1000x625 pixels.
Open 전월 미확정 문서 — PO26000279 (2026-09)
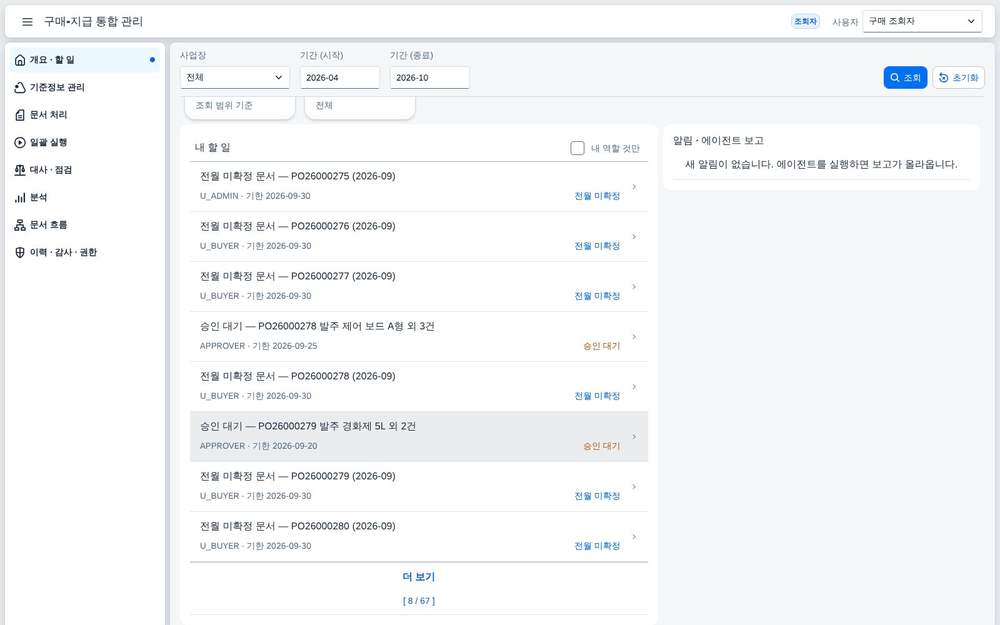click(x=418, y=487)
